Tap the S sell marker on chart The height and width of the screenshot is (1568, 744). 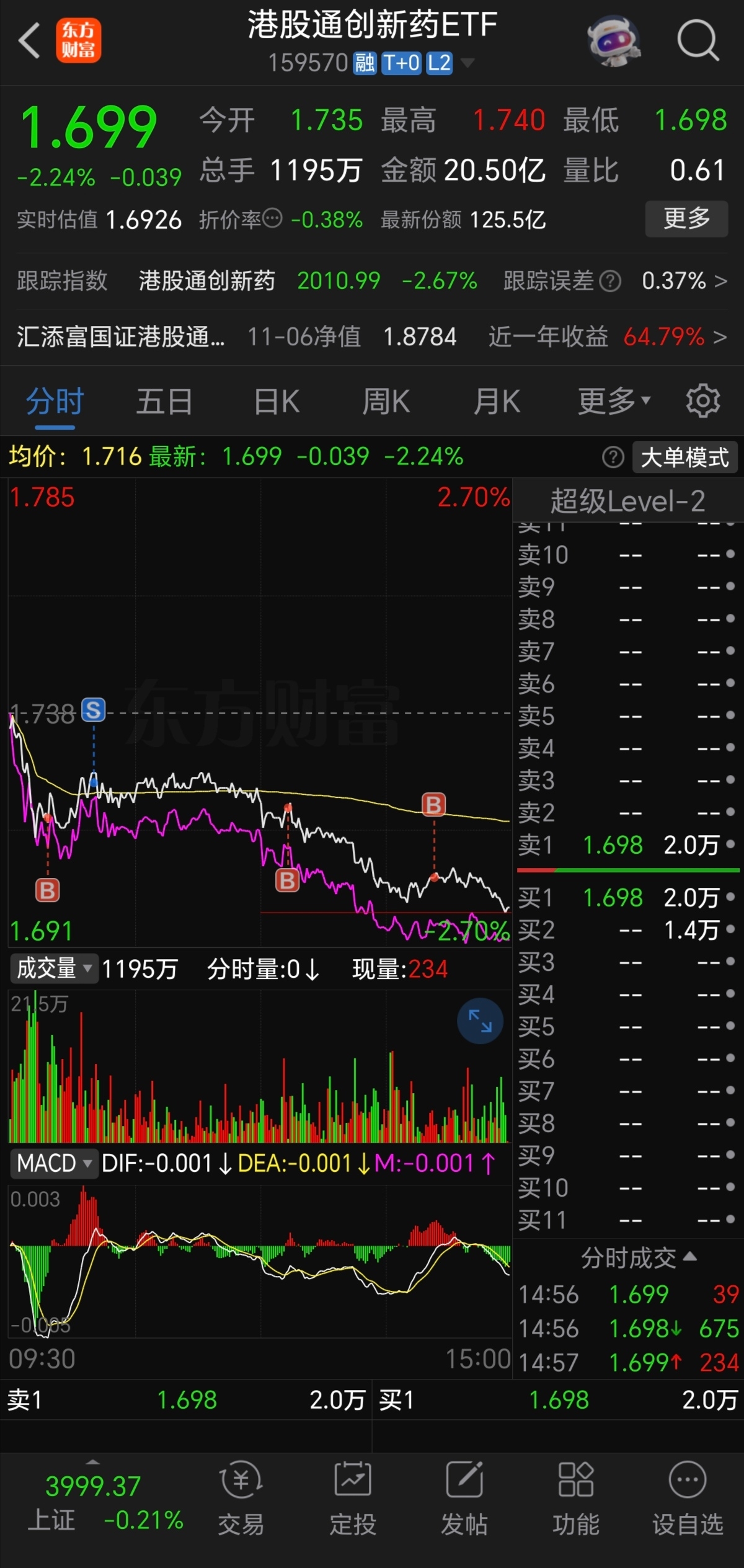click(94, 710)
